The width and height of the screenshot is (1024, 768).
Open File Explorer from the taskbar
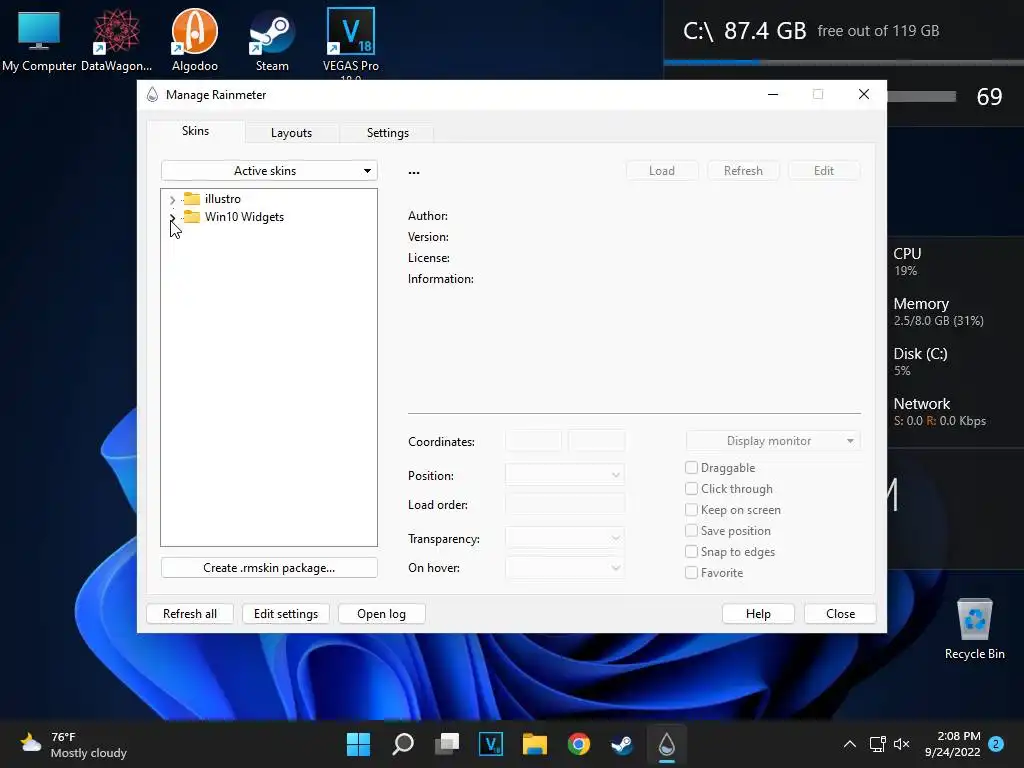coord(534,744)
